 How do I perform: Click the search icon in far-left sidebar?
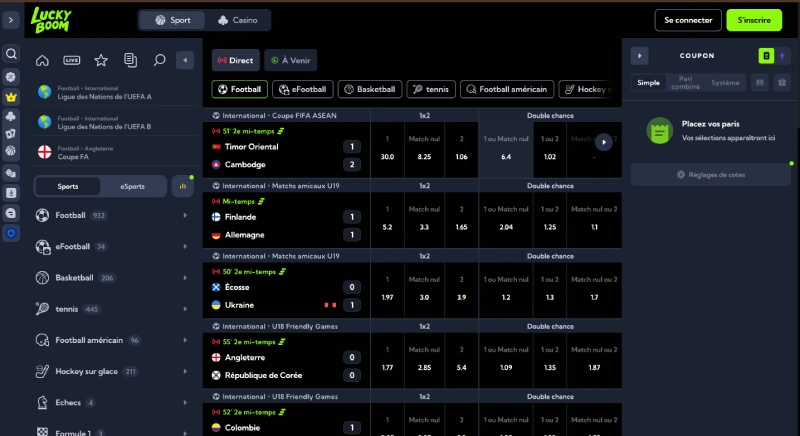[11, 54]
